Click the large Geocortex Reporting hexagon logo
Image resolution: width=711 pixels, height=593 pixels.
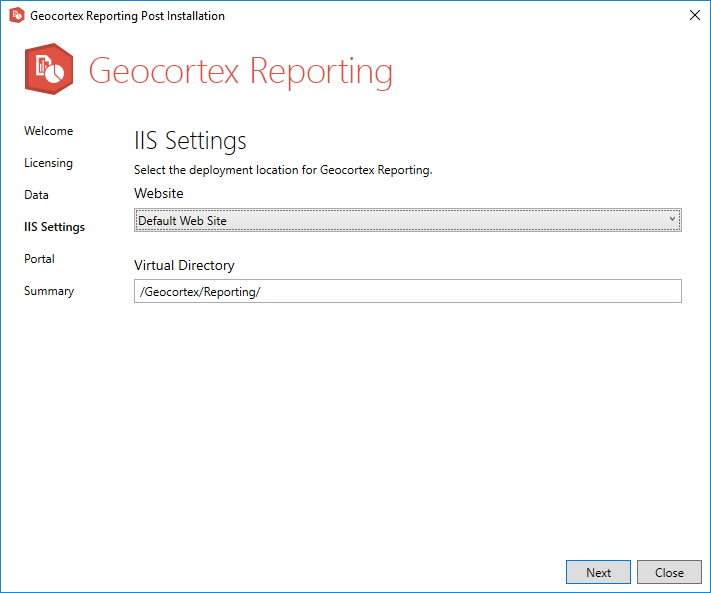[x=49, y=69]
